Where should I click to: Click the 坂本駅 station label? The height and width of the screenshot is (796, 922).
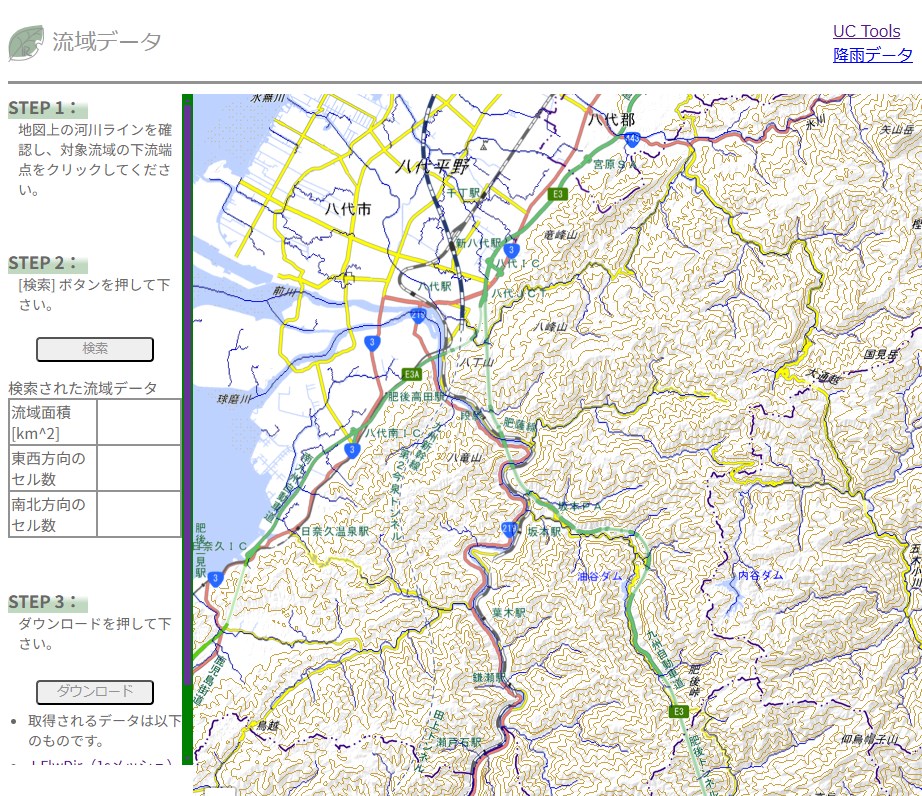click(543, 531)
